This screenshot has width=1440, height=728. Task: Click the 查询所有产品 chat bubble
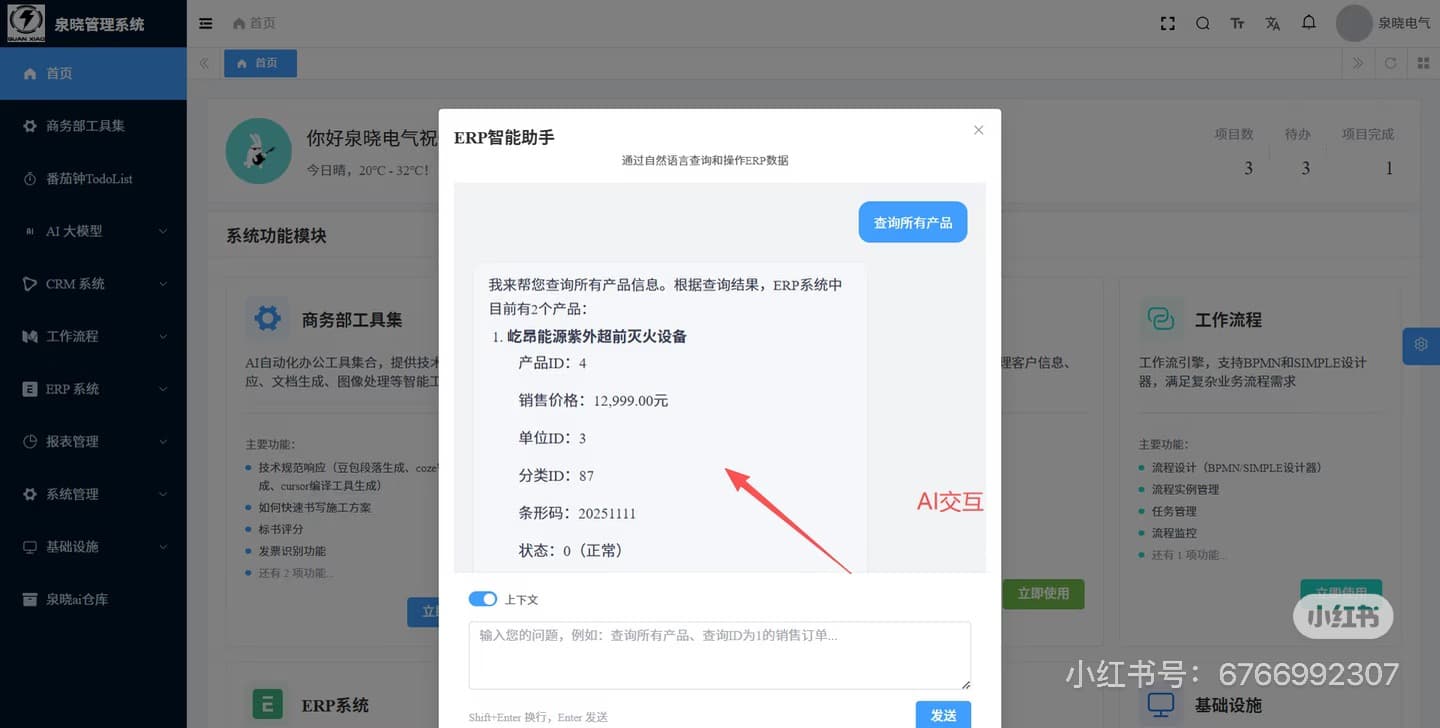(x=913, y=222)
